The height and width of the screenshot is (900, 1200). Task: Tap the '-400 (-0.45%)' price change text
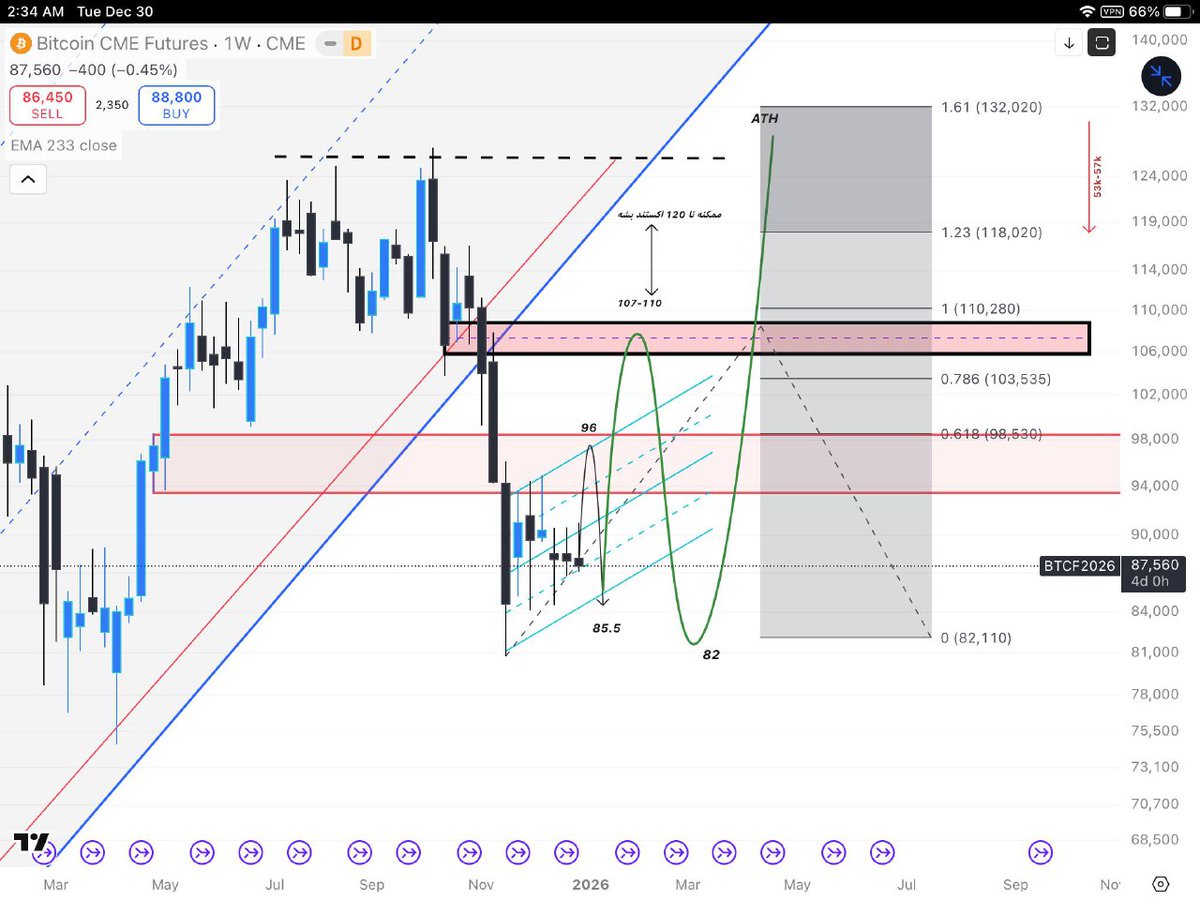click(x=122, y=70)
